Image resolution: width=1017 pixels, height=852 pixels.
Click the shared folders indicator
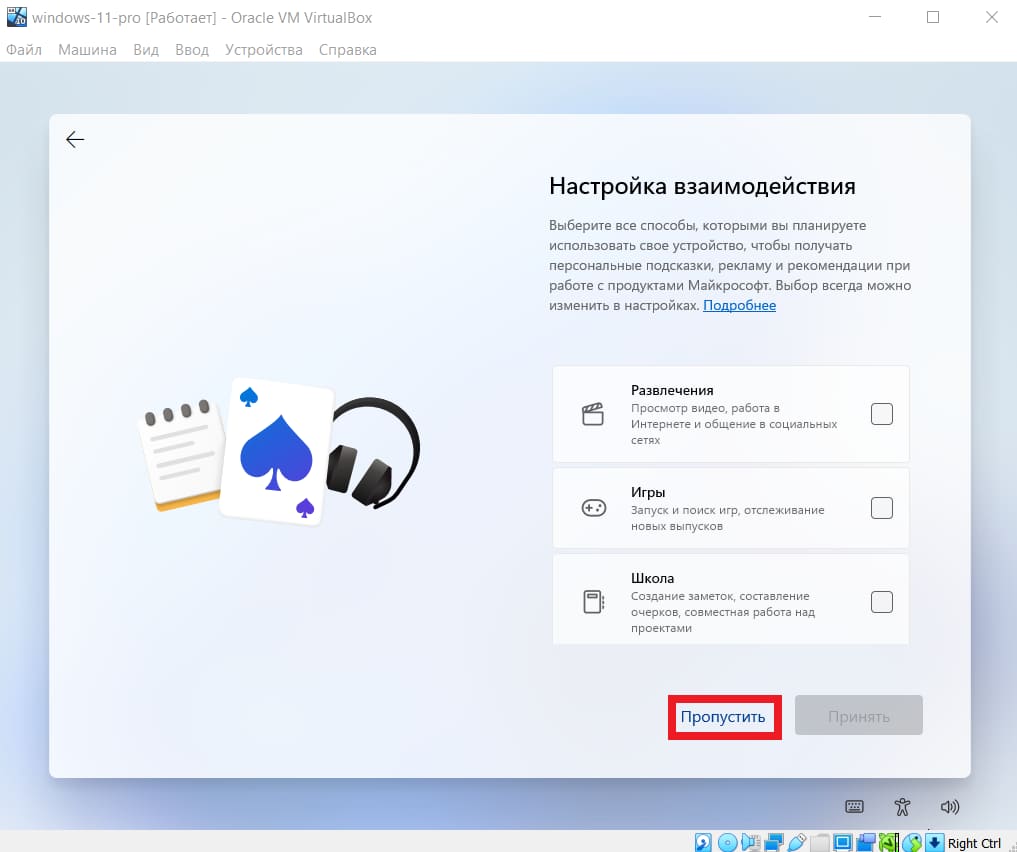pos(820,842)
